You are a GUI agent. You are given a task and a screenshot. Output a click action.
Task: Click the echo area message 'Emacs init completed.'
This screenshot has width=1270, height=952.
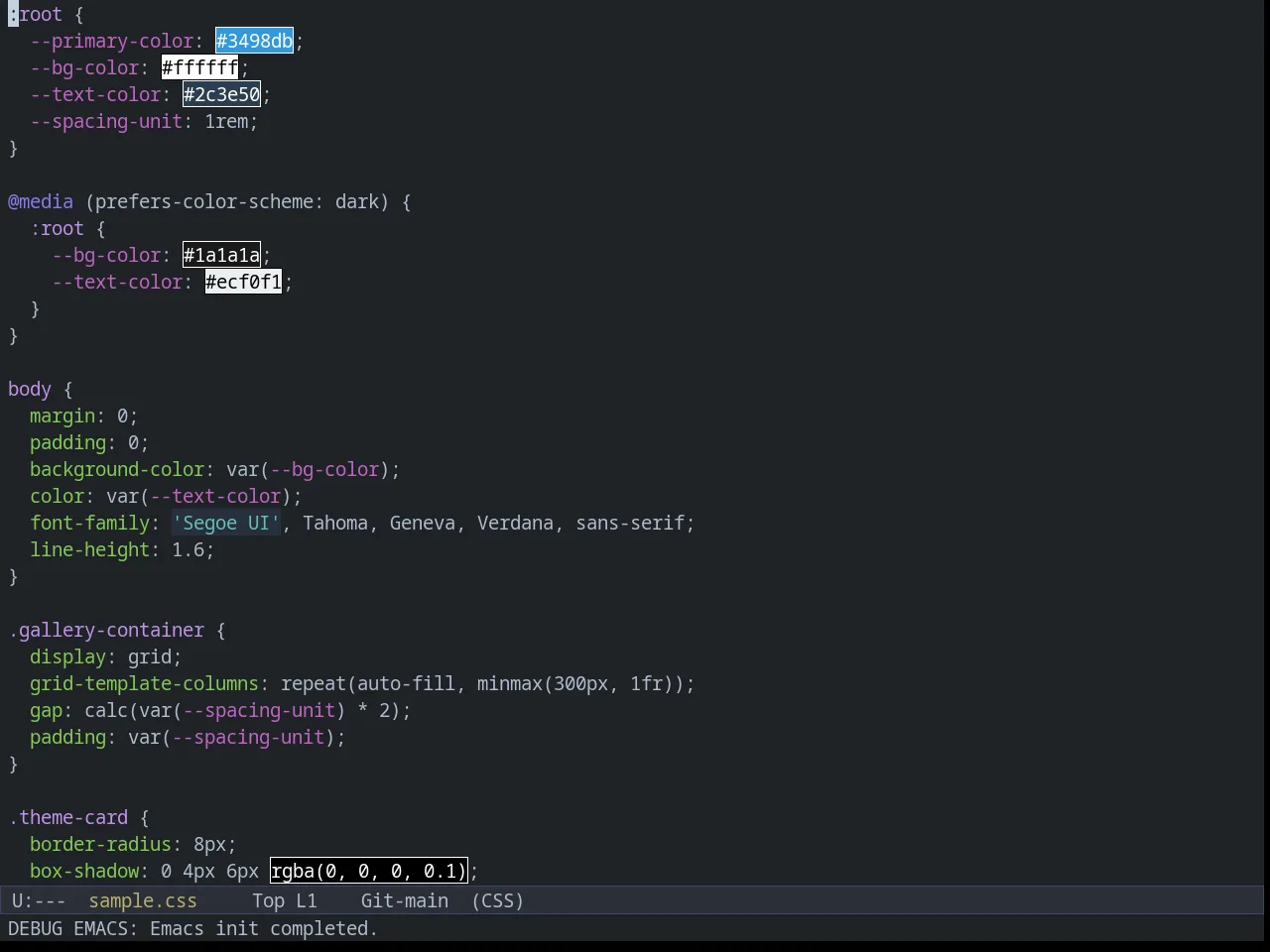pos(263,928)
